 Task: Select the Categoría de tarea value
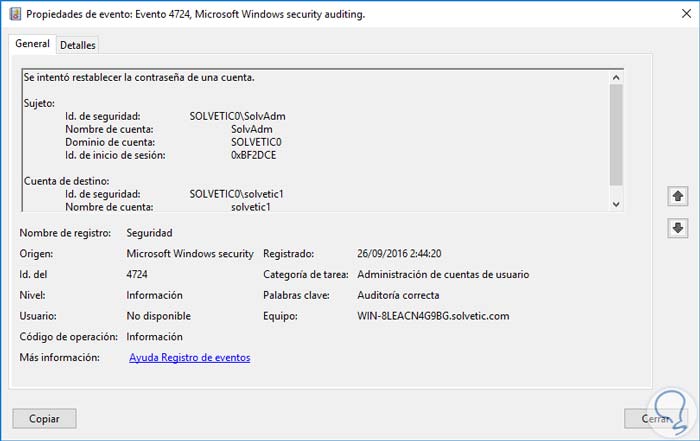pos(443,274)
